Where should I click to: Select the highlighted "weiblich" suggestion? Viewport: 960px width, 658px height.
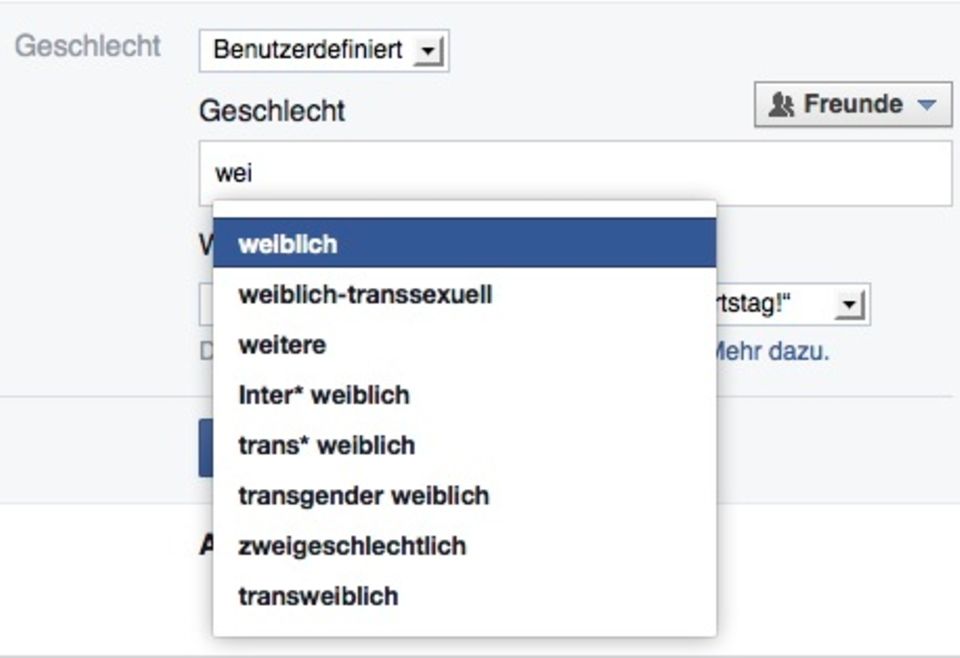click(464, 244)
